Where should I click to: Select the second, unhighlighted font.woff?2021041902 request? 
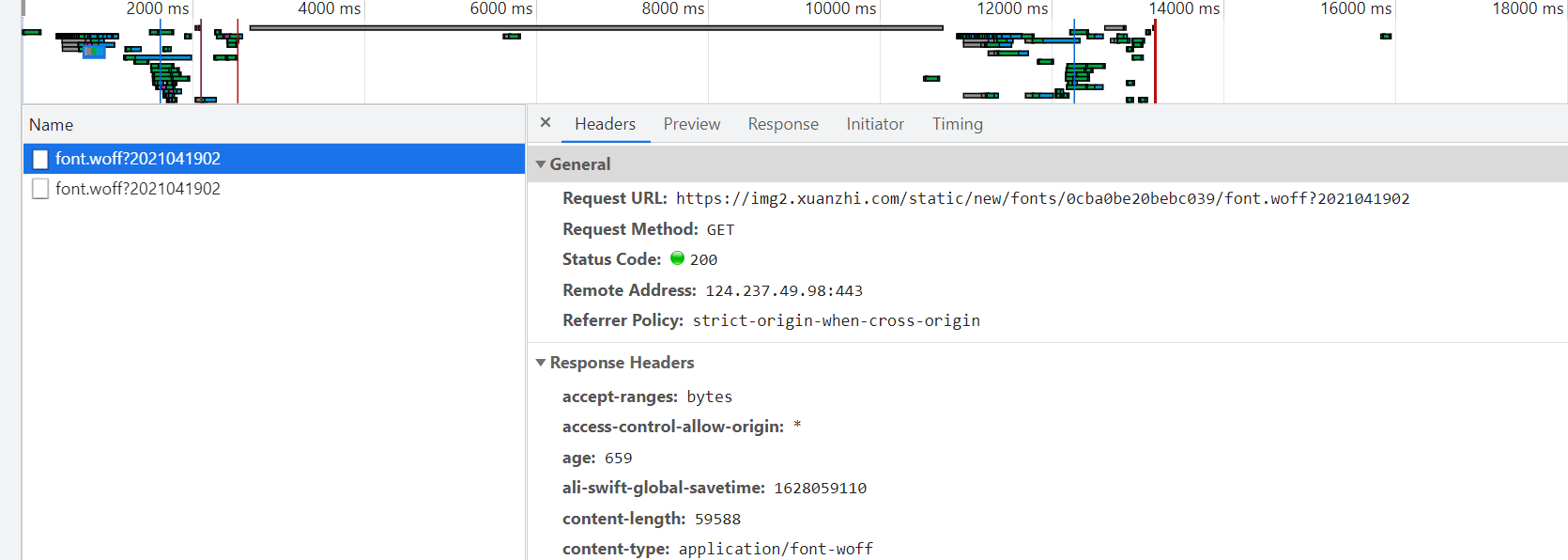pyautogui.click(x=273, y=189)
